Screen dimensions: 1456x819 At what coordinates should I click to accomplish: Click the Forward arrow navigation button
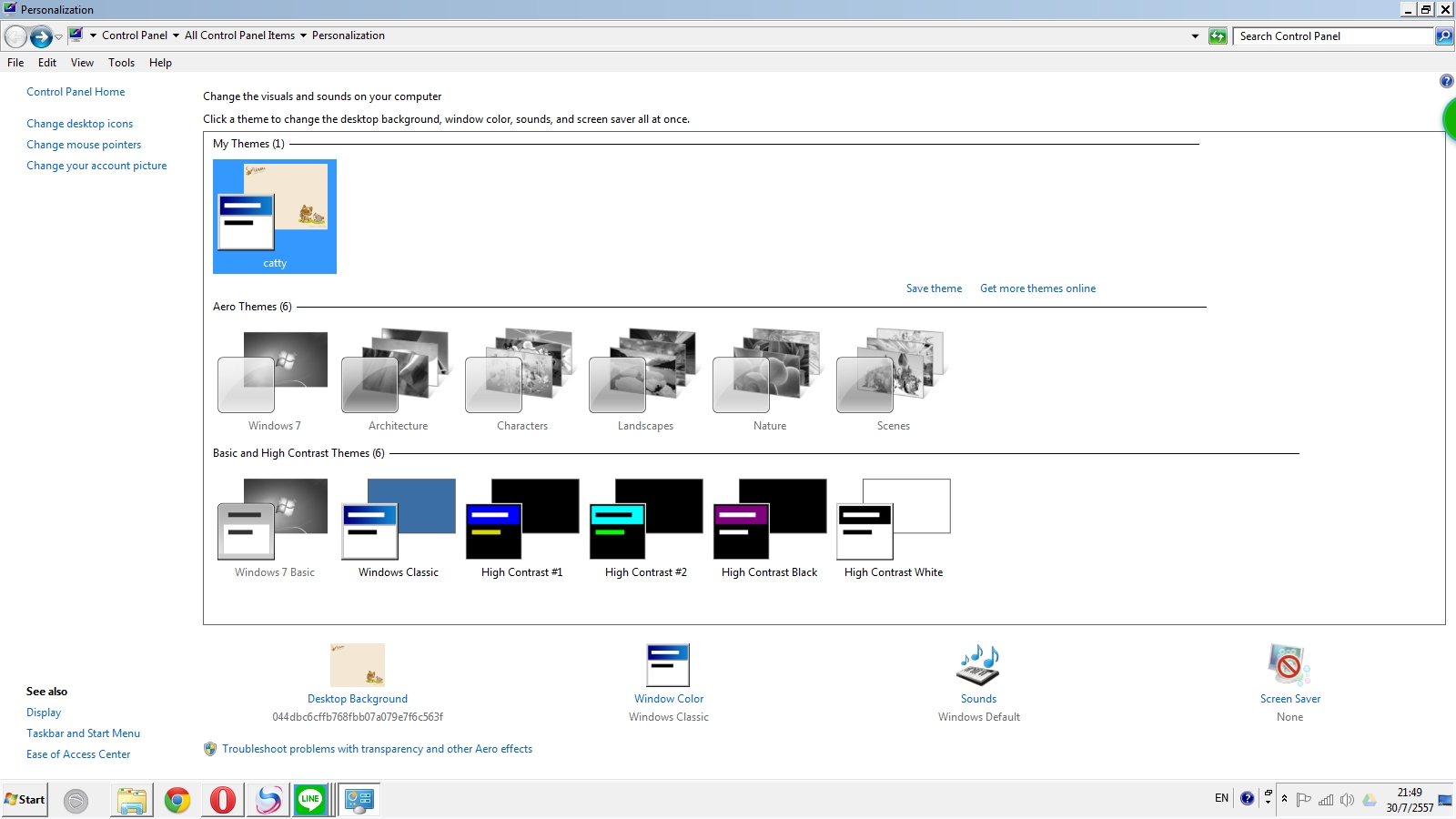click(x=41, y=36)
